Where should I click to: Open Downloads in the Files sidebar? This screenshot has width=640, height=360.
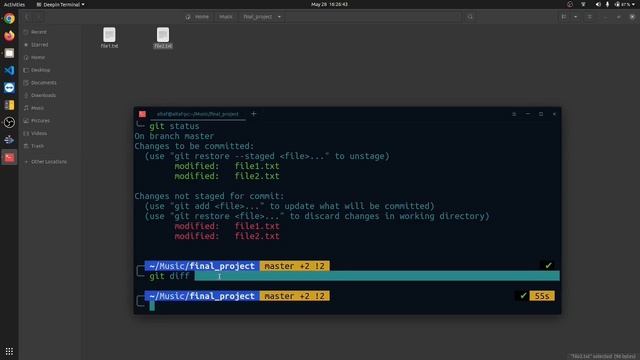pyautogui.click(x=43, y=95)
